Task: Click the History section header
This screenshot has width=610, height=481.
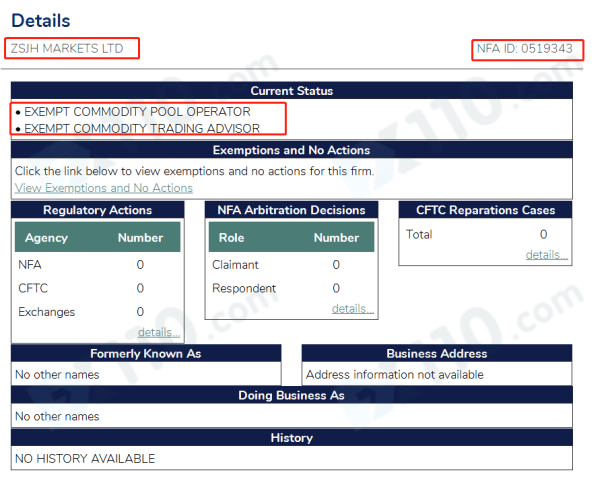Action: coord(292,438)
